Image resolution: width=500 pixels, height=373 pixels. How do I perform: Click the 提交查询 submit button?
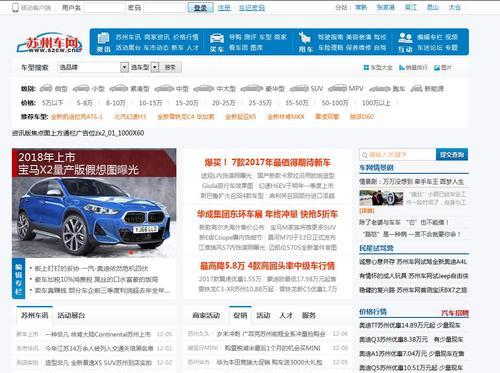tap(452, 155)
